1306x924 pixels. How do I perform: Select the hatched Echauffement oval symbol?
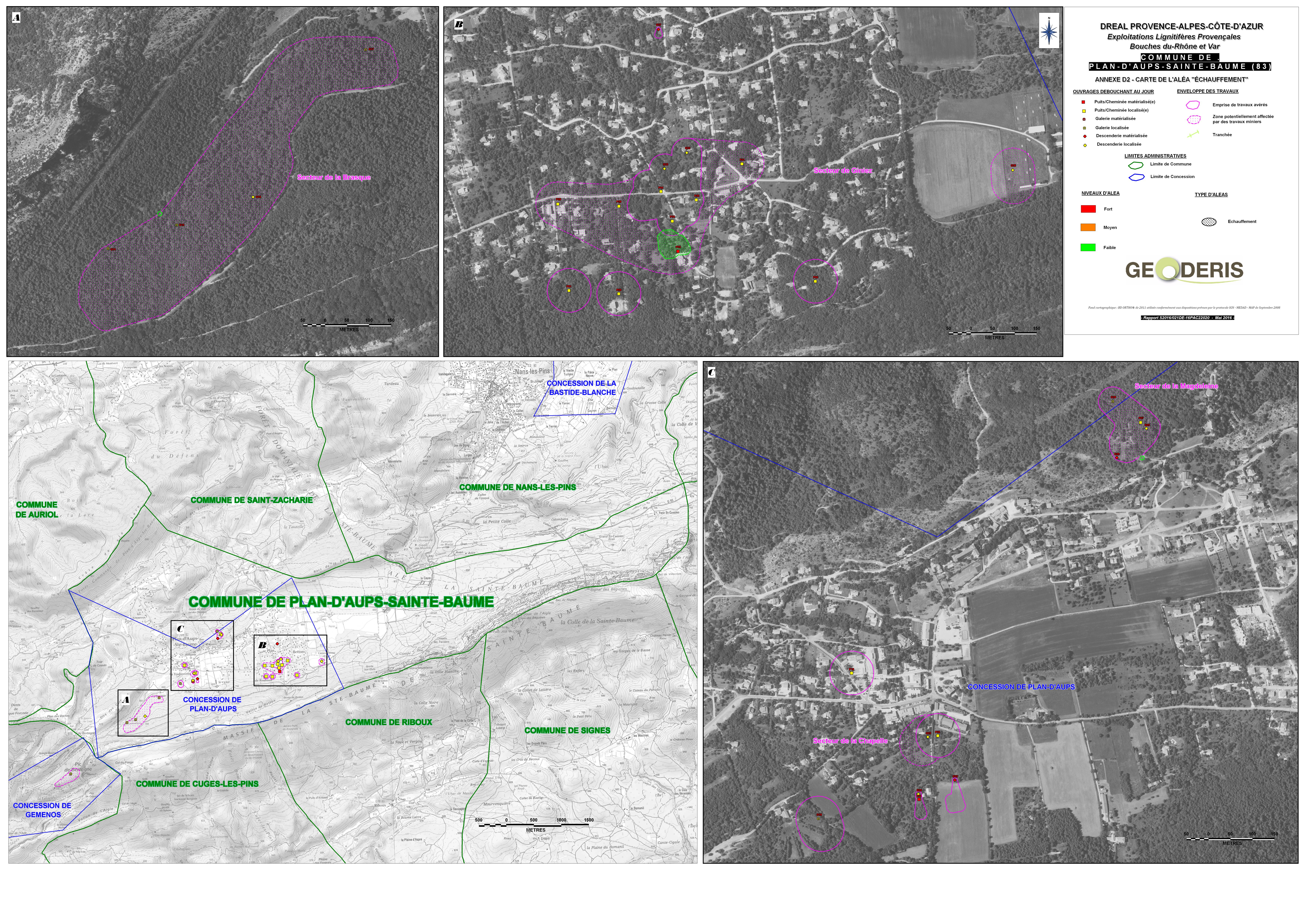click(x=1209, y=222)
